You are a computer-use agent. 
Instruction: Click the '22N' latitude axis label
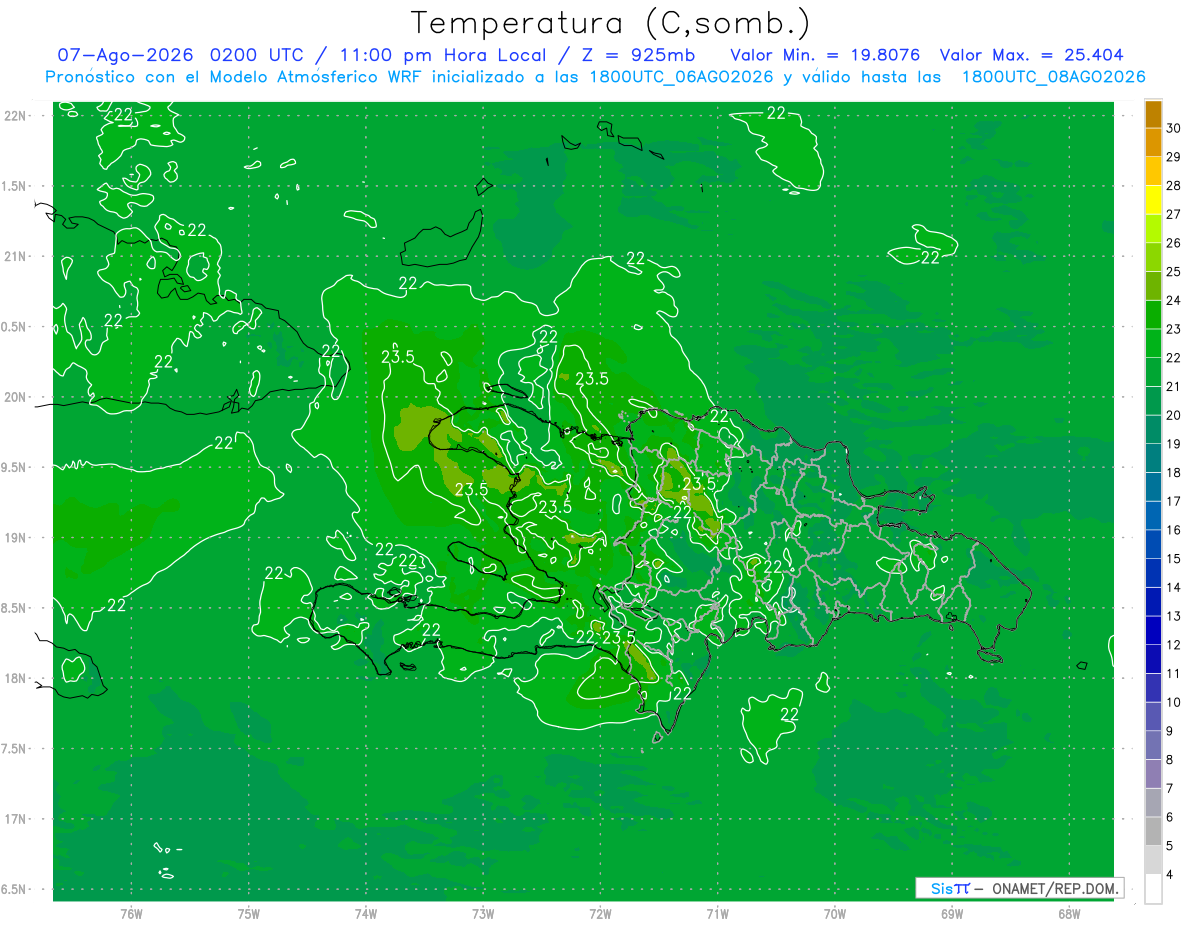[x=16, y=116]
